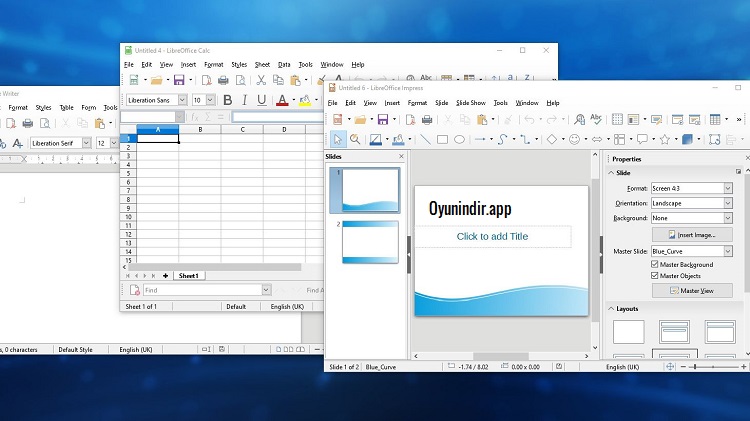This screenshot has width=750, height=421.
Task: Click the Save icon in Impress toolbar
Action: [x=383, y=120]
